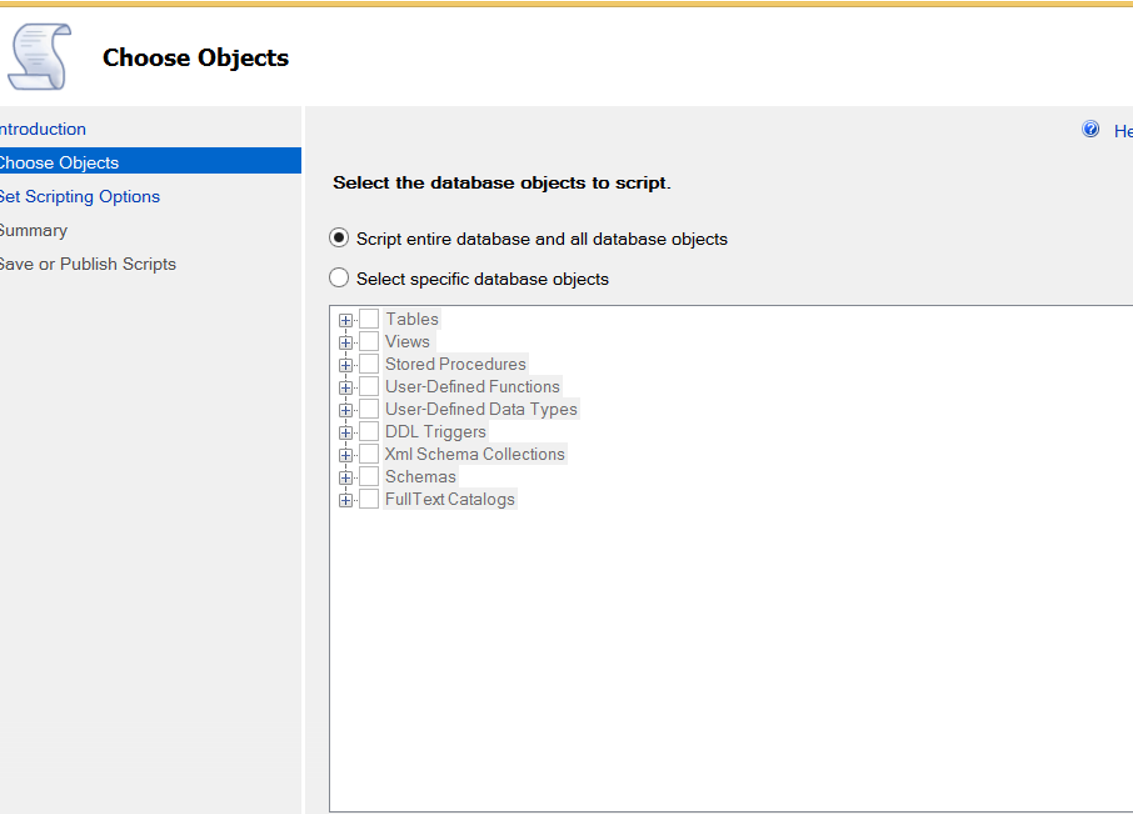
Task: Expand the Xml Schema Collections node
Action: [x=345, y=455]
